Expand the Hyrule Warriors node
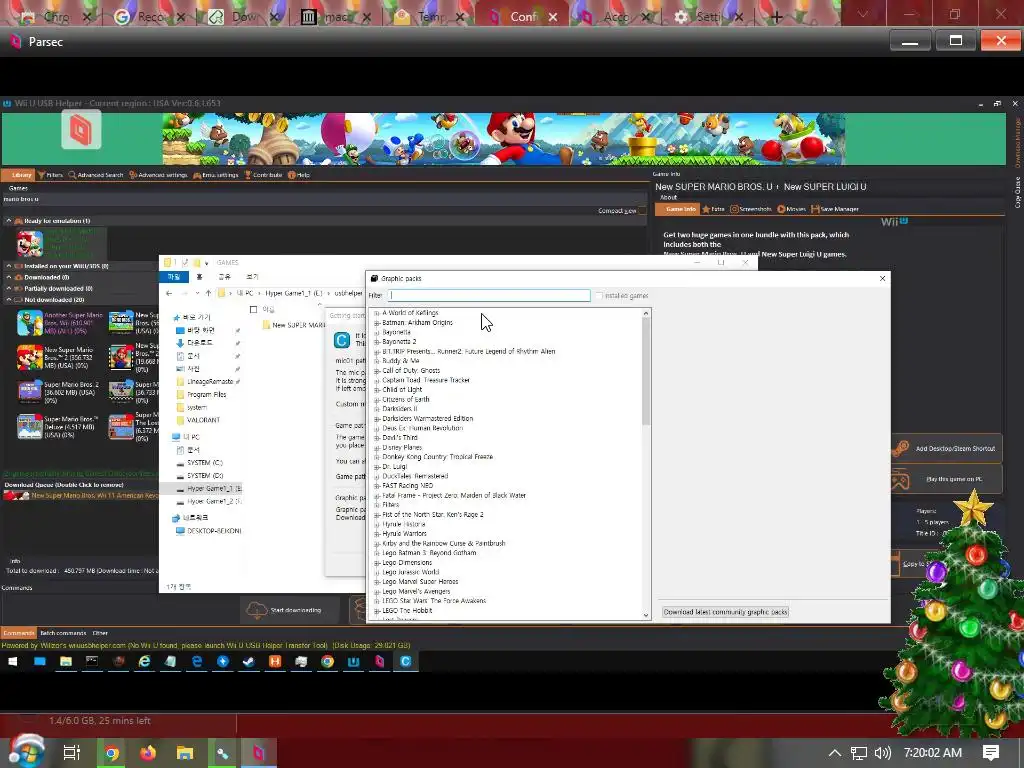 click(377, 534)
